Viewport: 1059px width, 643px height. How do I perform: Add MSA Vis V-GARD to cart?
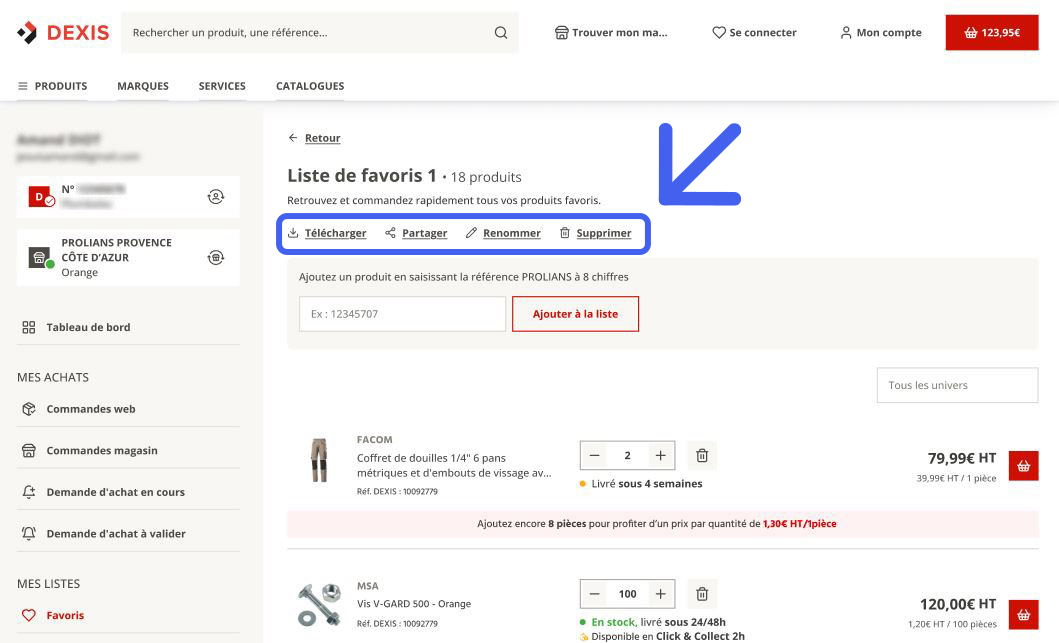coord(1023,615)
